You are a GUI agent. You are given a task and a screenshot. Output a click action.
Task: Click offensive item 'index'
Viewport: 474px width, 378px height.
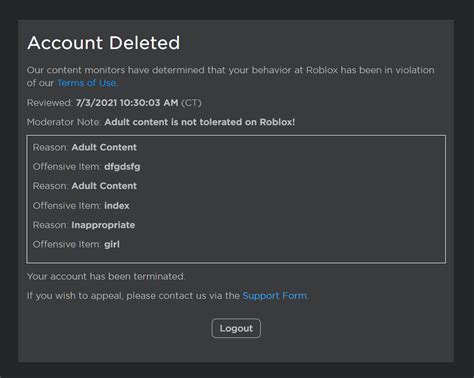tap(117, 206)
